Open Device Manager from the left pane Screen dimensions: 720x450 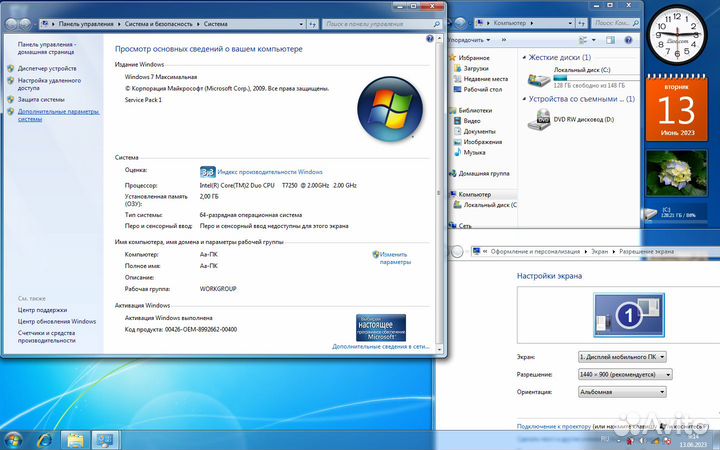tap(47, 68)
